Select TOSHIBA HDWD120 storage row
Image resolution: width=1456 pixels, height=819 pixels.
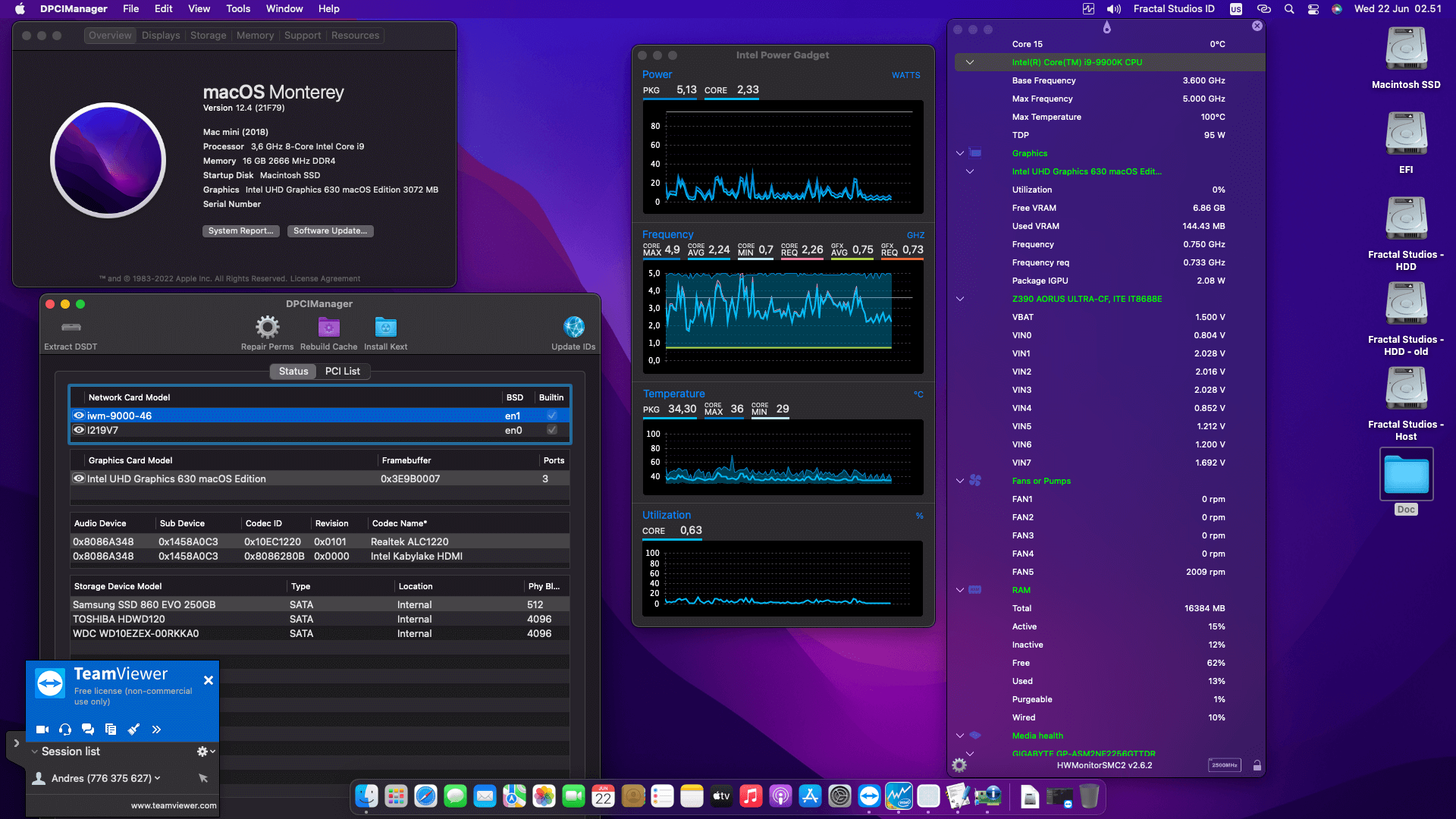point(319,620)
